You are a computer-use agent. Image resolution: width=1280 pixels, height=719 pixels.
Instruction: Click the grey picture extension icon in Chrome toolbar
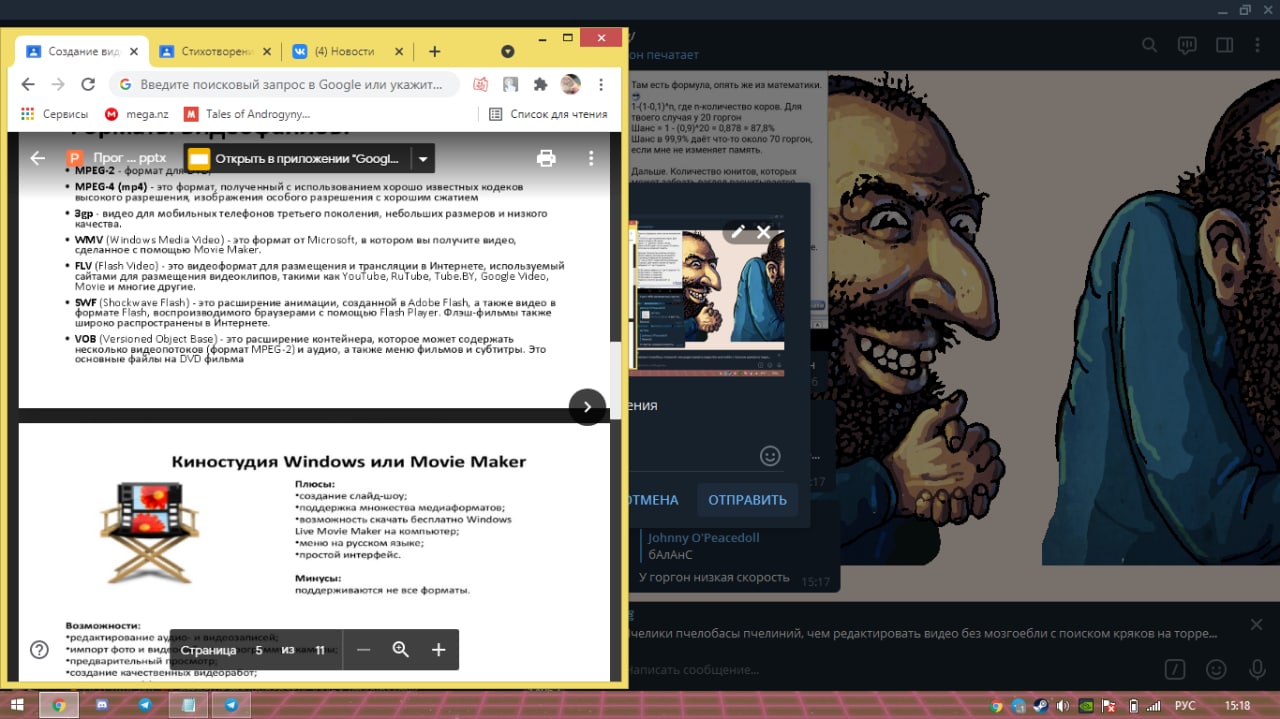(510, 85)
